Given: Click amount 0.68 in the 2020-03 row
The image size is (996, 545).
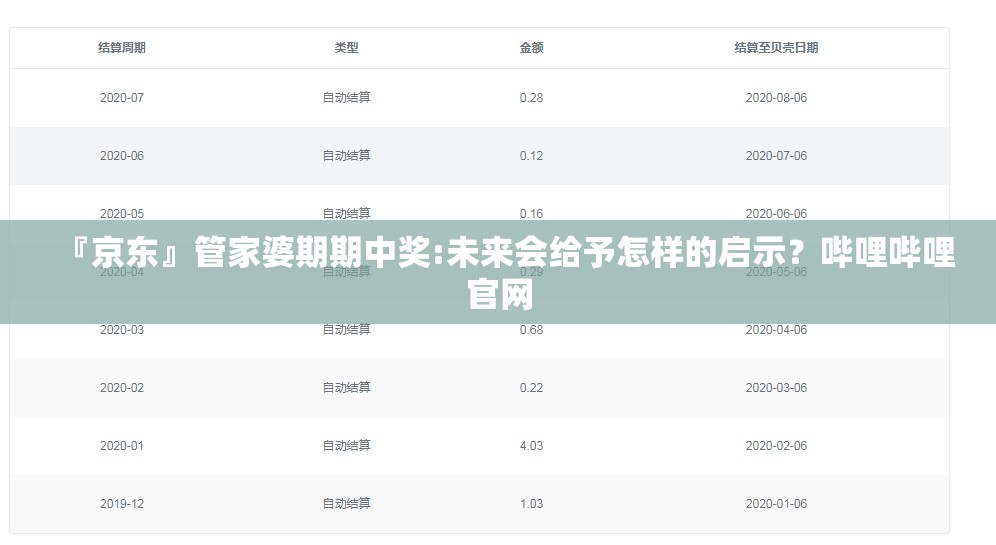Looking at the screenshot, I should click(531, 330).
